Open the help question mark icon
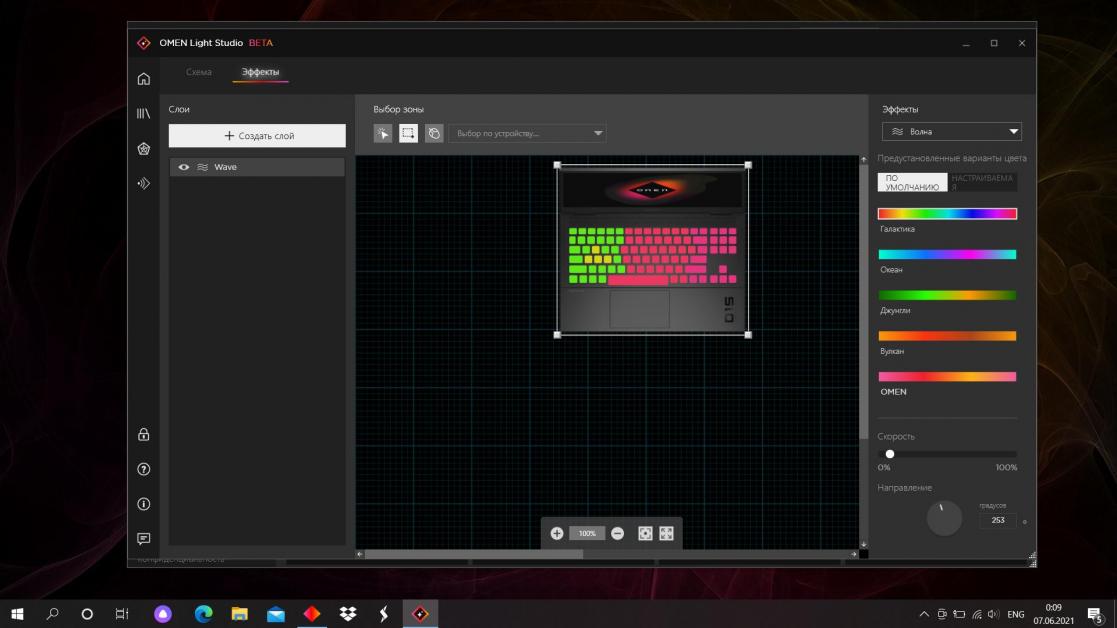Screen dimensions: 1117x628 point(144,469)
